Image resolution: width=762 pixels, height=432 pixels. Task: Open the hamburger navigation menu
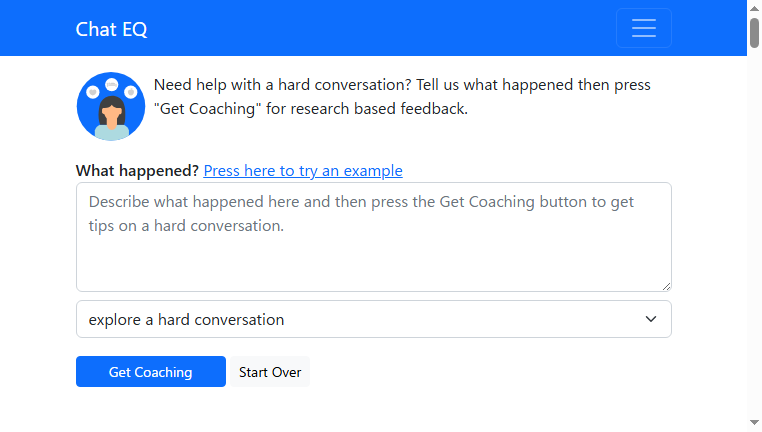point(643,28)
